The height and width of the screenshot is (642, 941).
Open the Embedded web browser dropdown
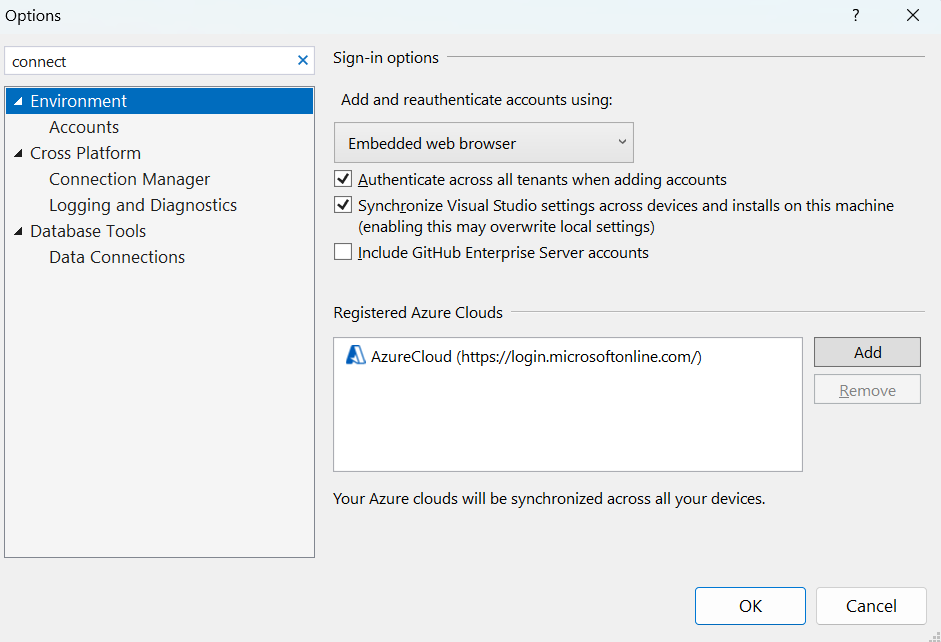pos(621,142)
